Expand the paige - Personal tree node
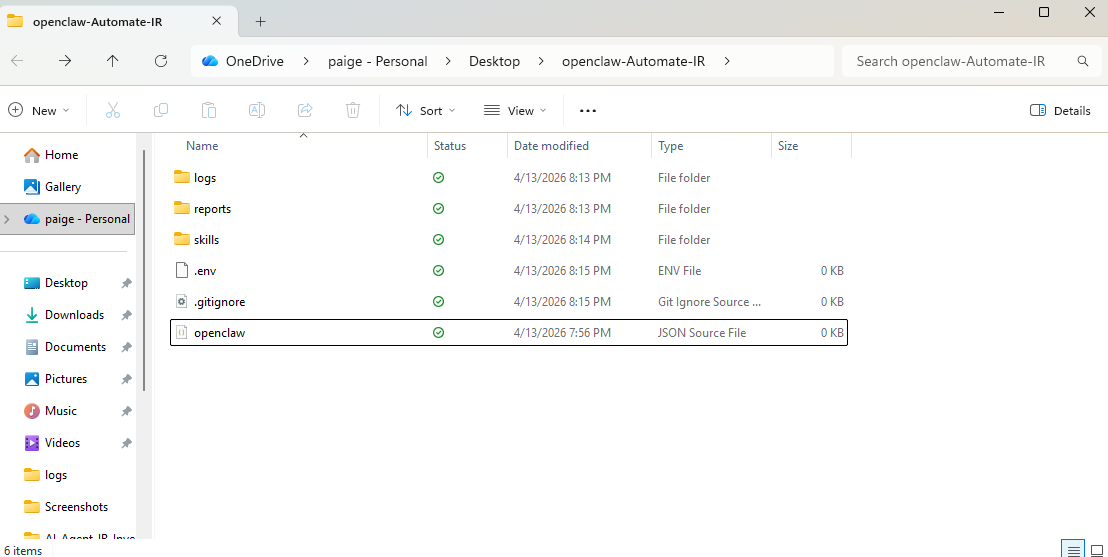The width and height of the screenshot is (1108, 557). [8, 219]
